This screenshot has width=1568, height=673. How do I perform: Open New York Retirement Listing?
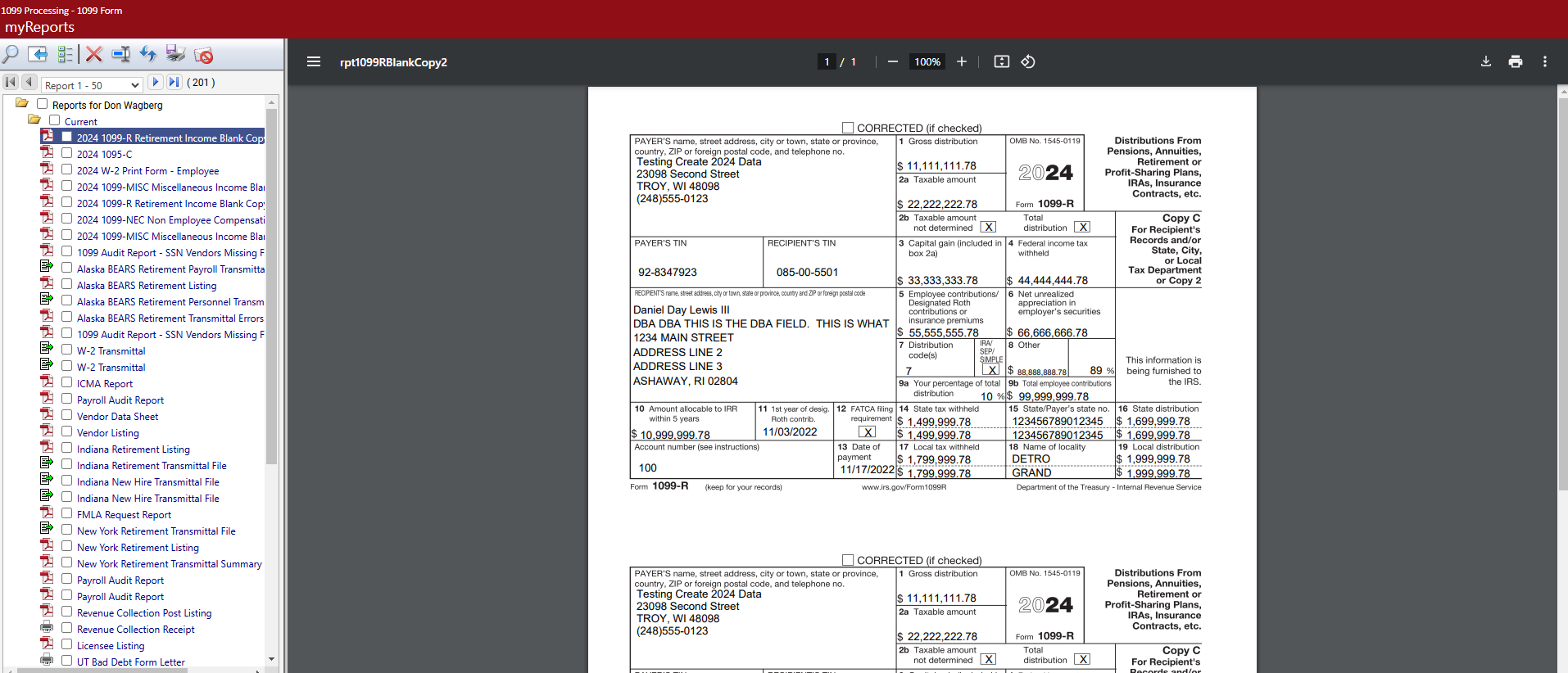pos(138,547)
